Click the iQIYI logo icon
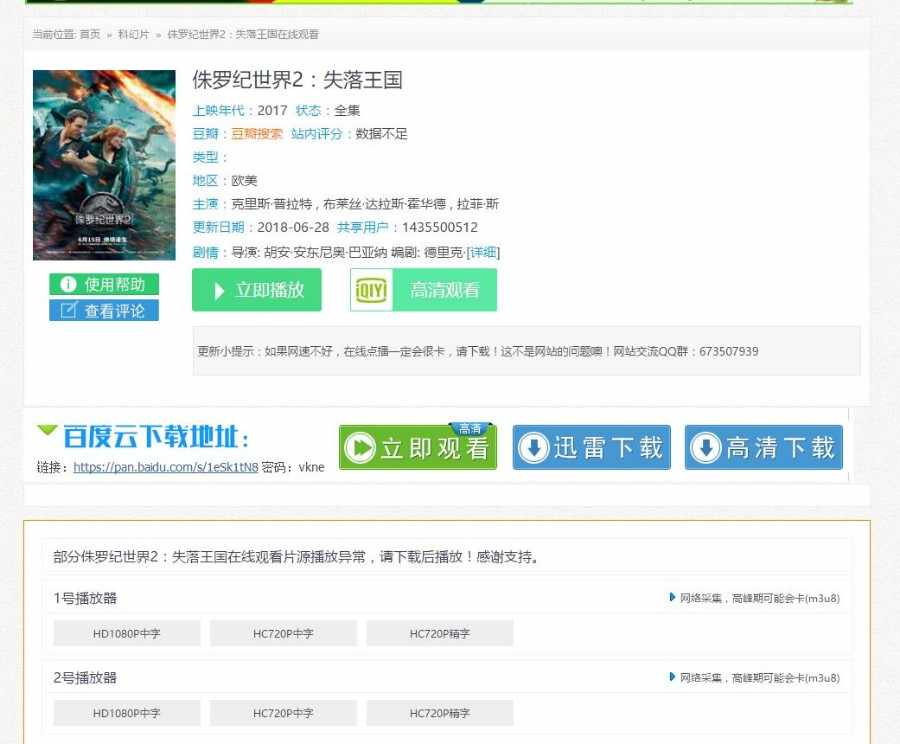This screenshot has height=744, width=900. tap(371, 290)
